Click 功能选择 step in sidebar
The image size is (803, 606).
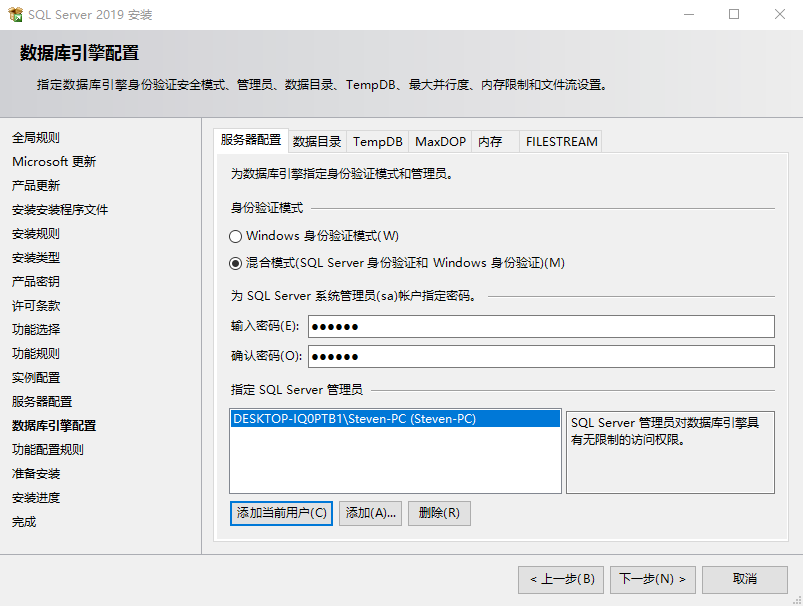(36, 329)
